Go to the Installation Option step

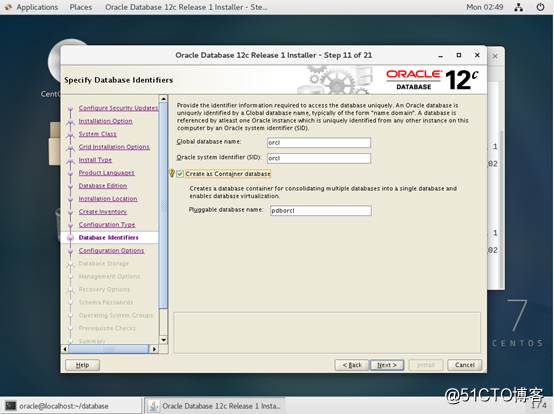tap(105, 121)
